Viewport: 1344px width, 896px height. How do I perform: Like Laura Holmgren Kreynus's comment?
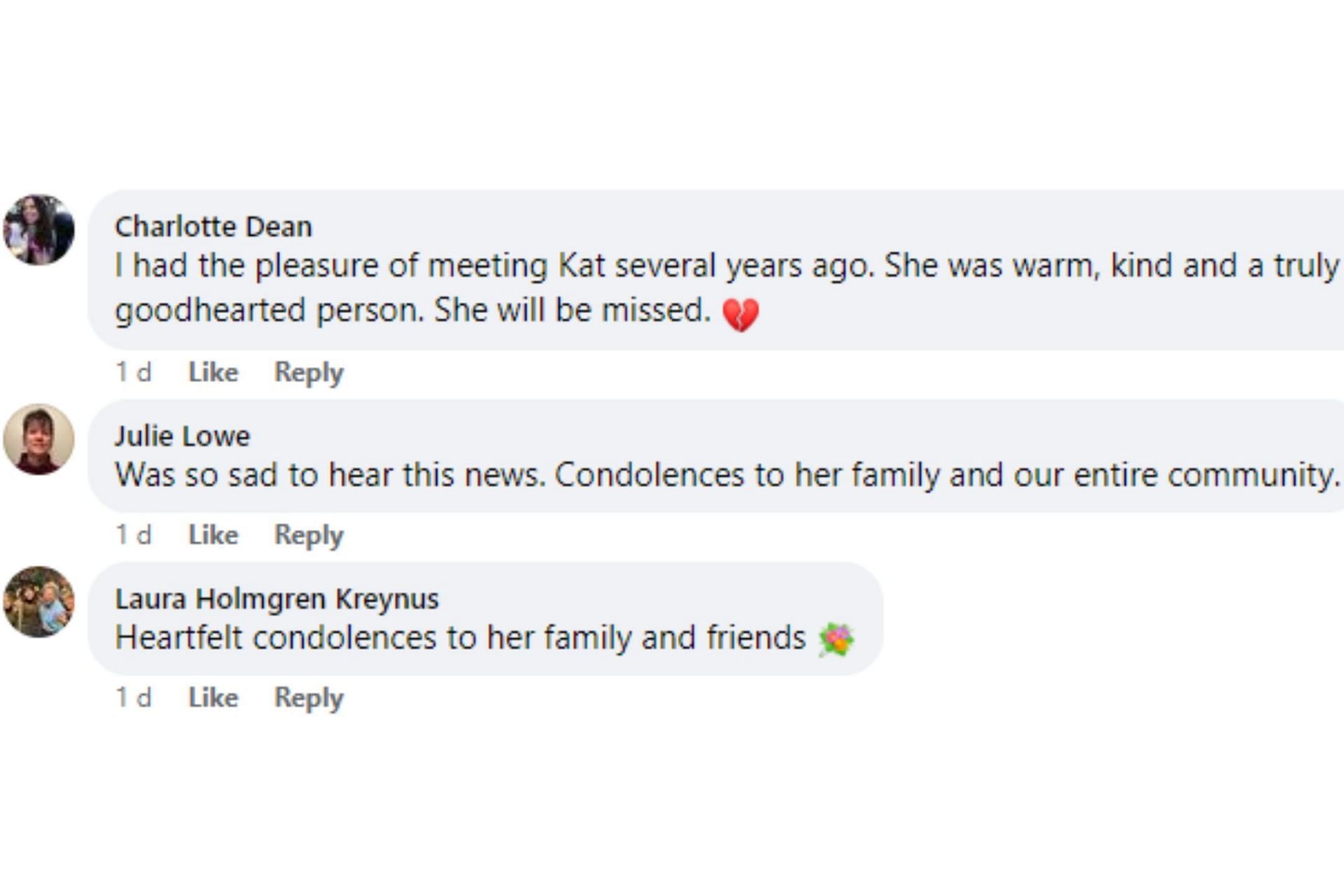(213, 697)
